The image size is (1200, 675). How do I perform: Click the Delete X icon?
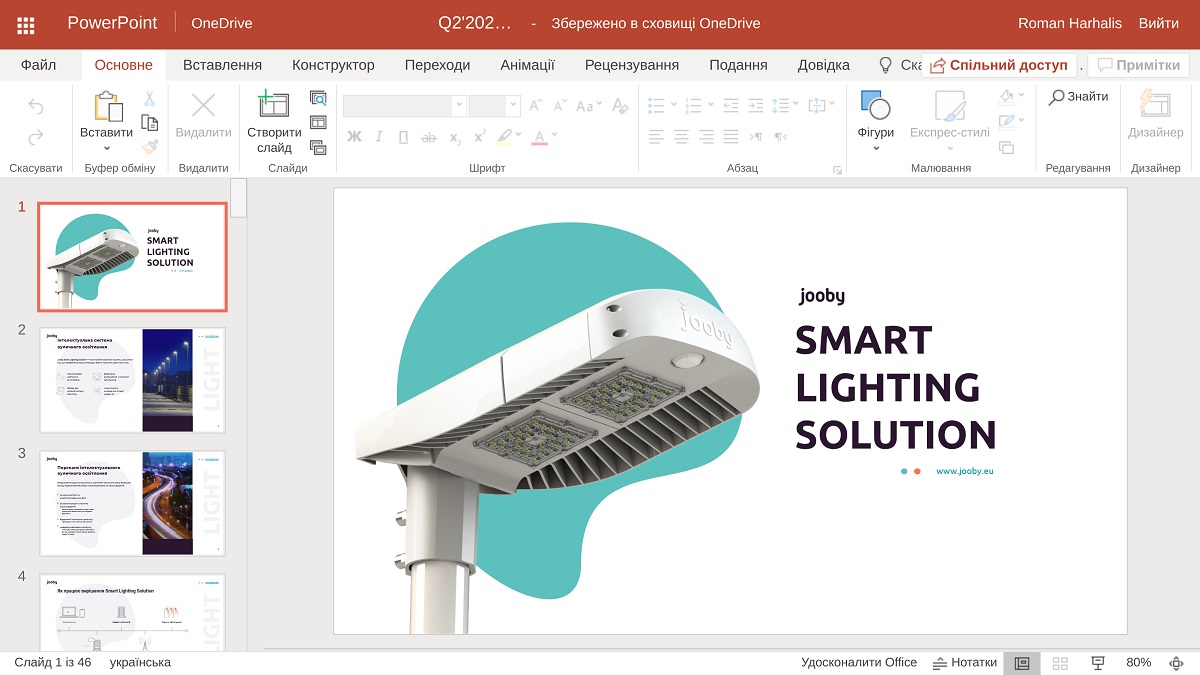point(203,105)
